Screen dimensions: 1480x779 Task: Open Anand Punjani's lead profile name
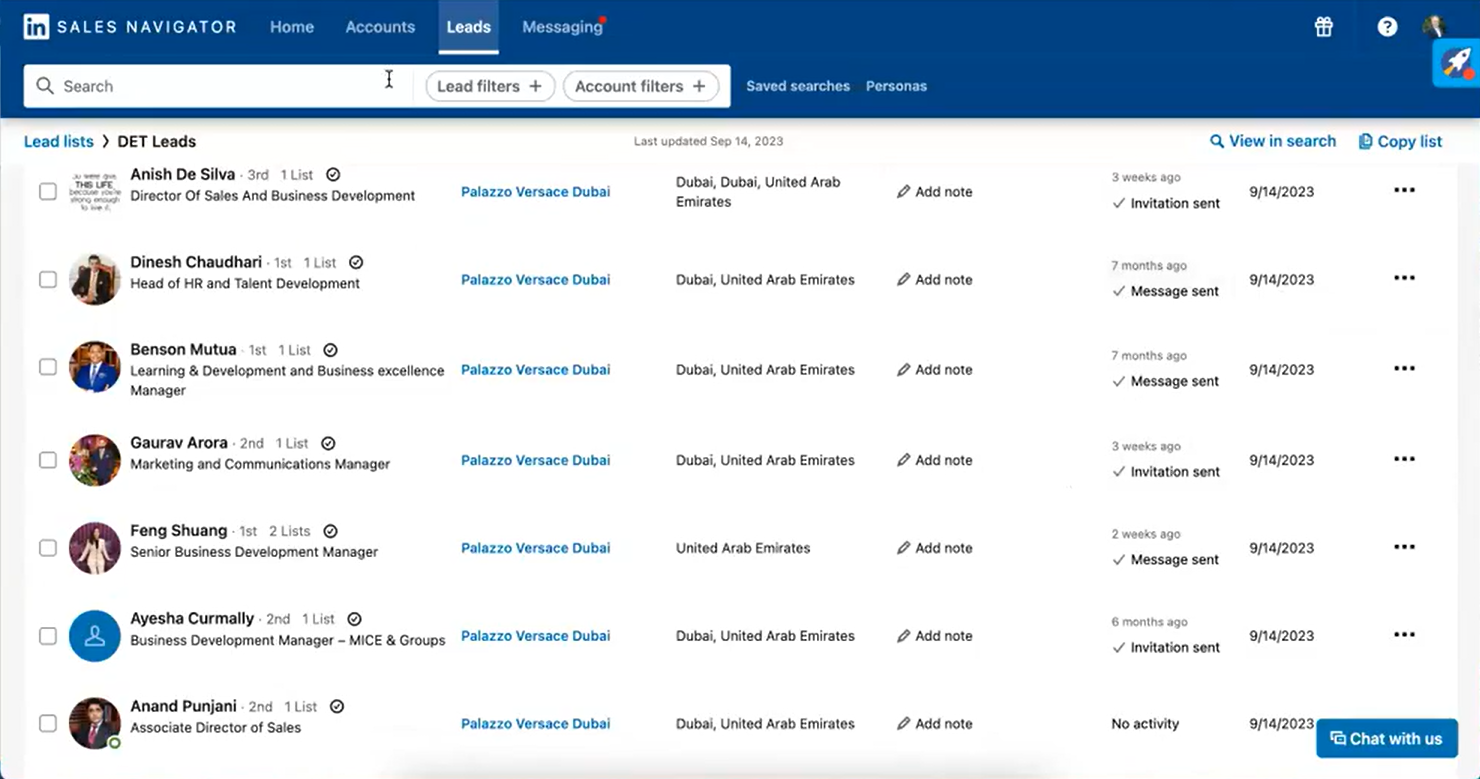coord(183,706)
